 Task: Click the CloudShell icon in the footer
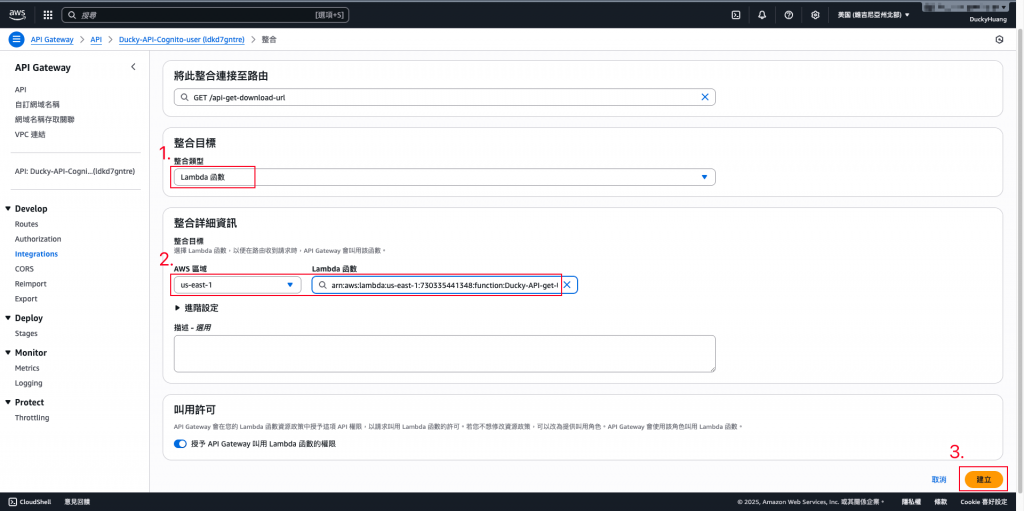pos(12,501)
